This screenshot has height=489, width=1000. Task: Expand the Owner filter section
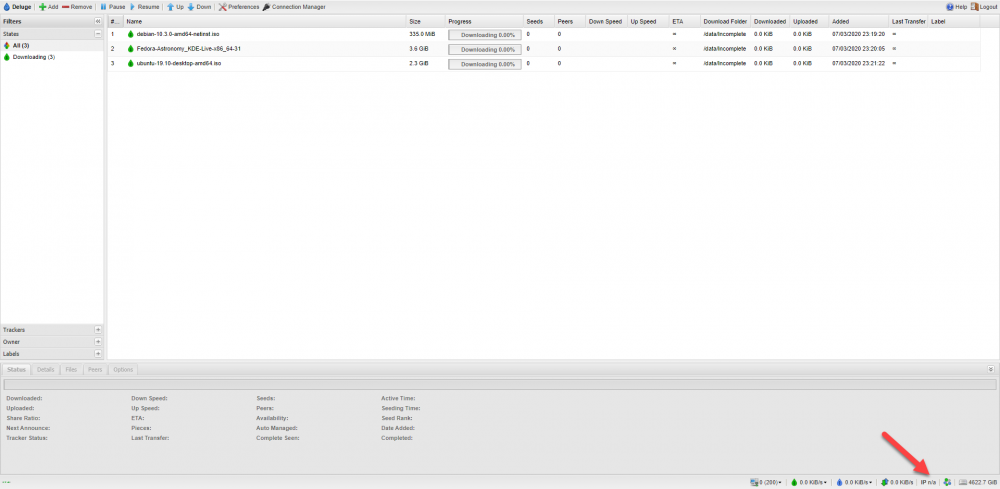[98, 342]
